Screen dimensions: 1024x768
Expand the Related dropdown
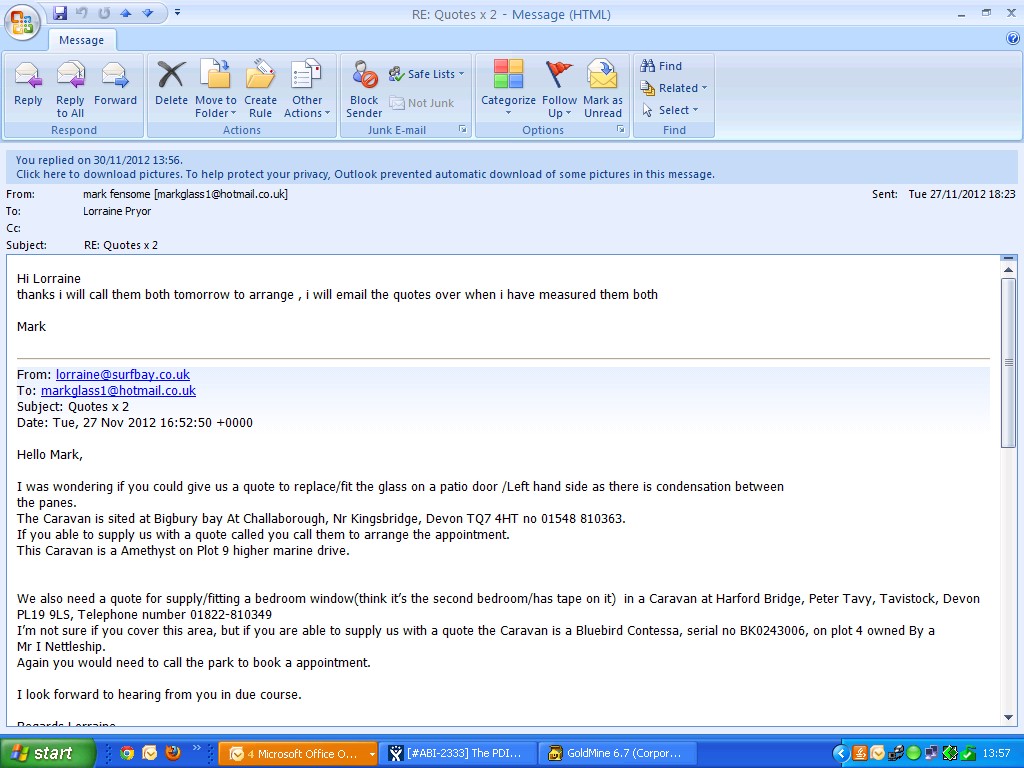point(674,88)
